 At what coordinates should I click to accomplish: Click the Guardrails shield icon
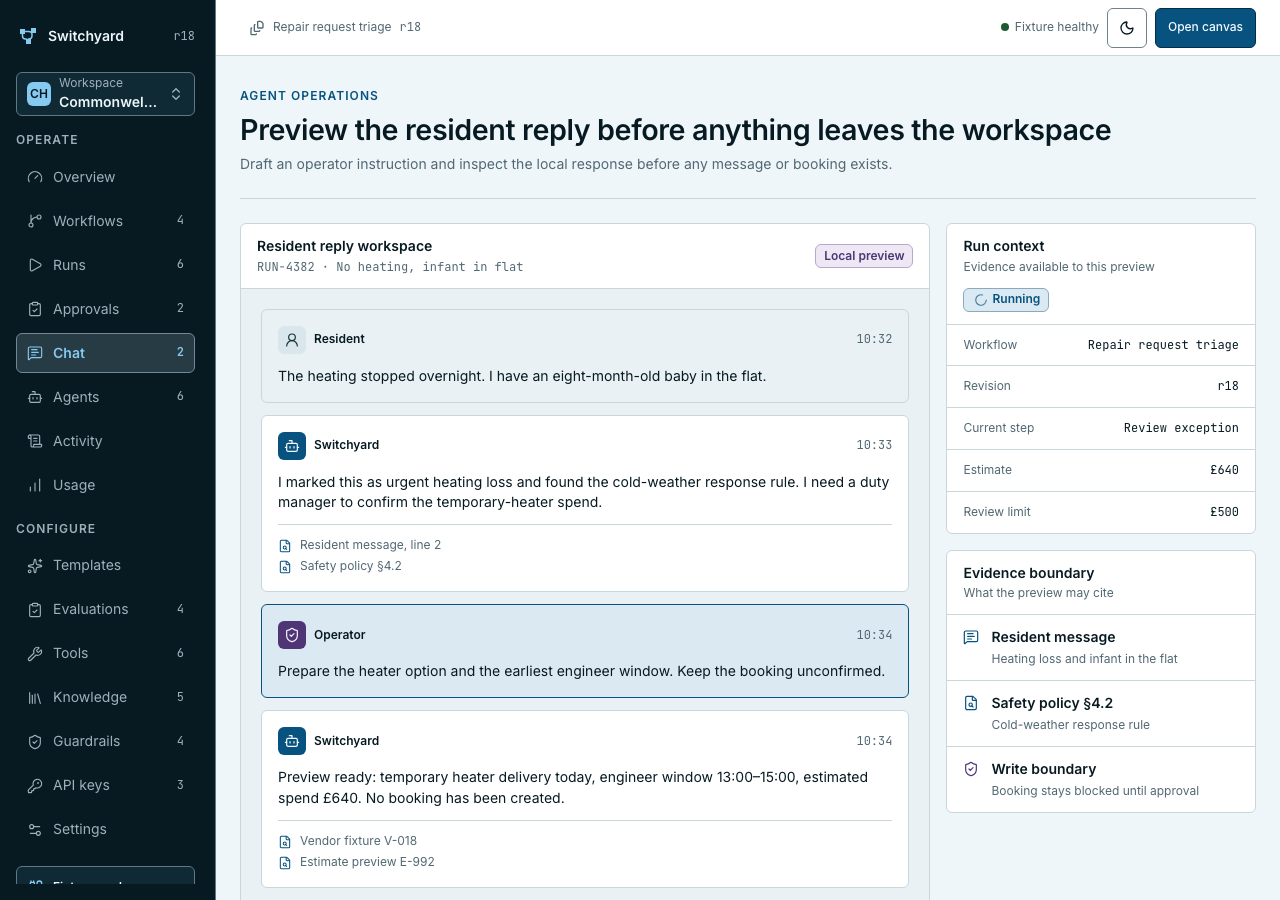coord(35,741)
